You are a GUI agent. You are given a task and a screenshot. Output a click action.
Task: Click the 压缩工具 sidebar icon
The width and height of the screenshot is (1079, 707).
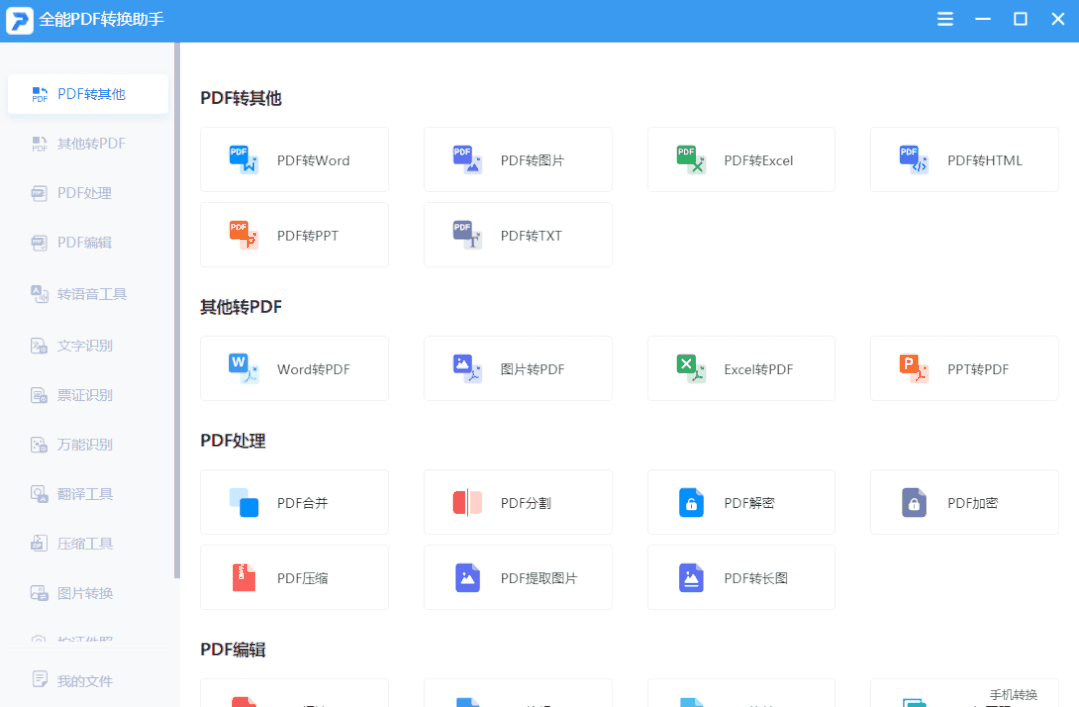tap(39, 544)
